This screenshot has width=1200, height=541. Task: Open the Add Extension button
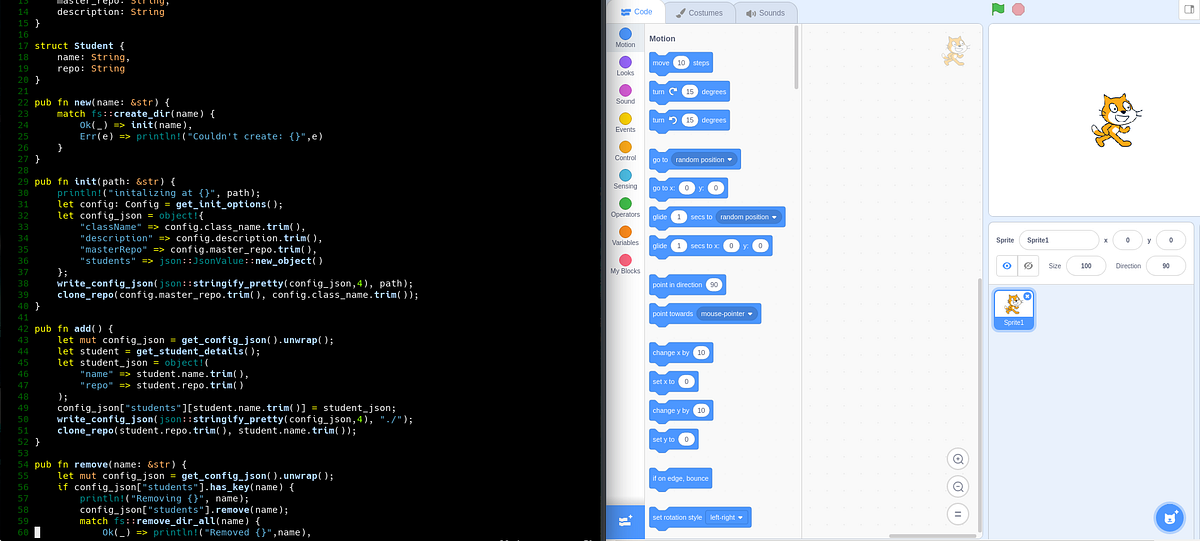pyautogui.click(x=625, y=521)
